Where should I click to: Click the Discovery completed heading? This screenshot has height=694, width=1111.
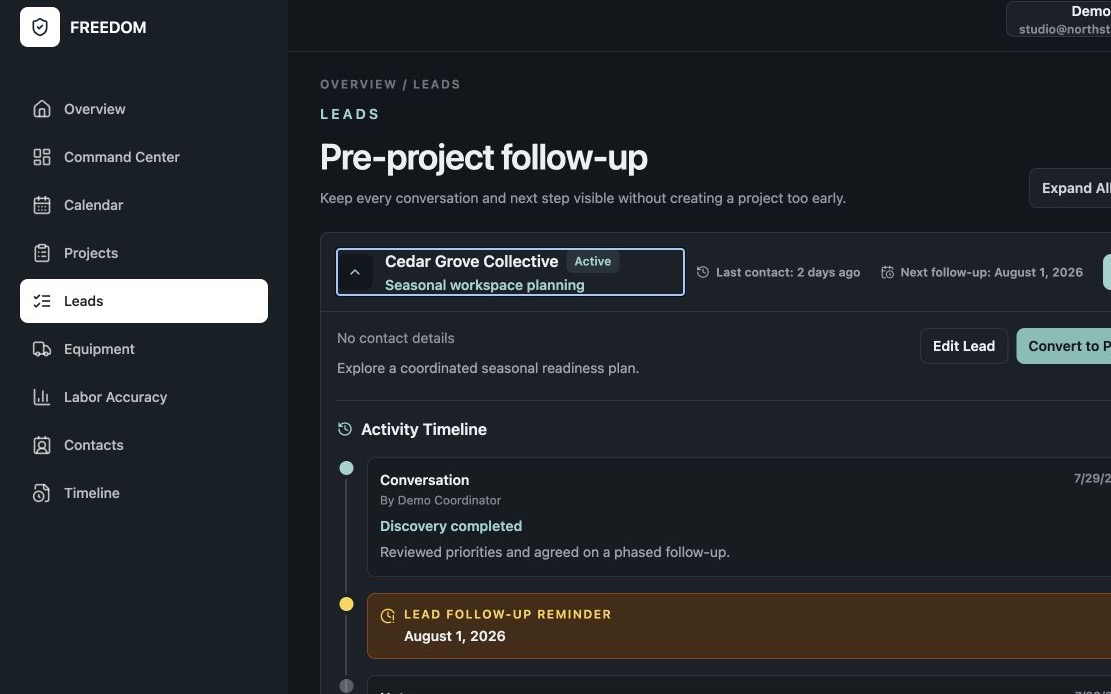tap(451, 526)
